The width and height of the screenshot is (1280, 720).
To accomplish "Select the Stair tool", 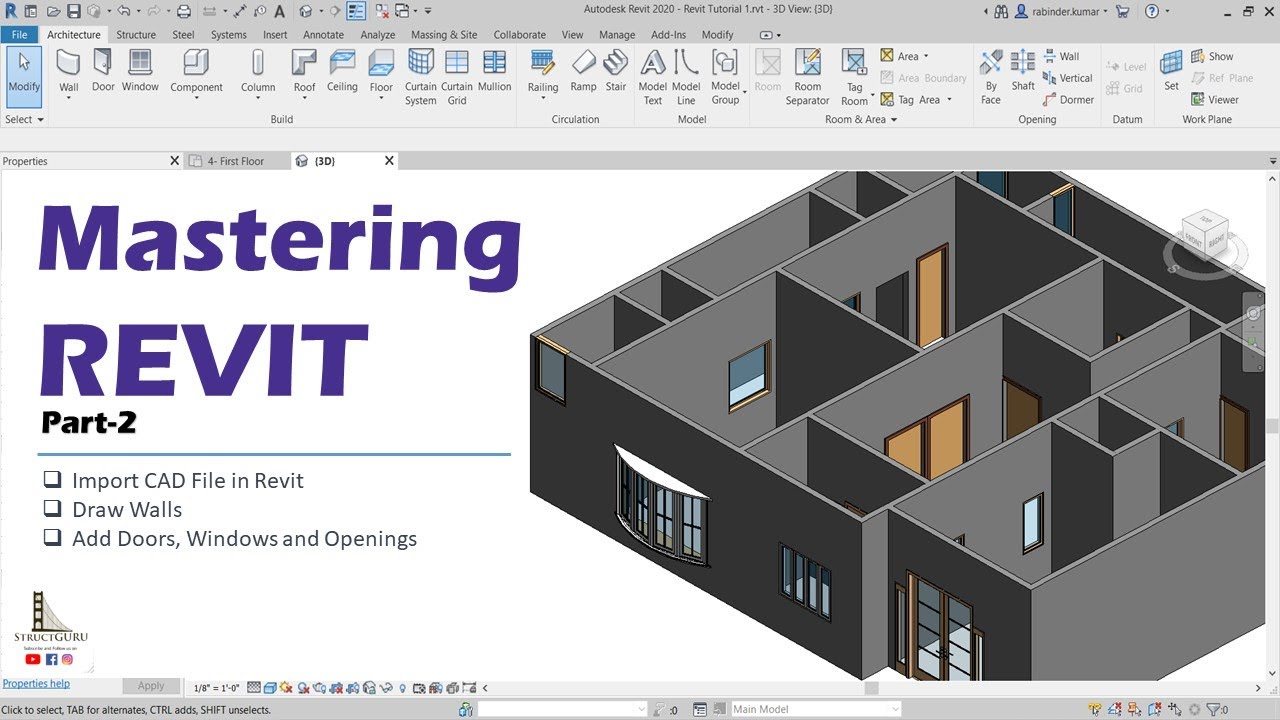I will (x=616, y=71).
